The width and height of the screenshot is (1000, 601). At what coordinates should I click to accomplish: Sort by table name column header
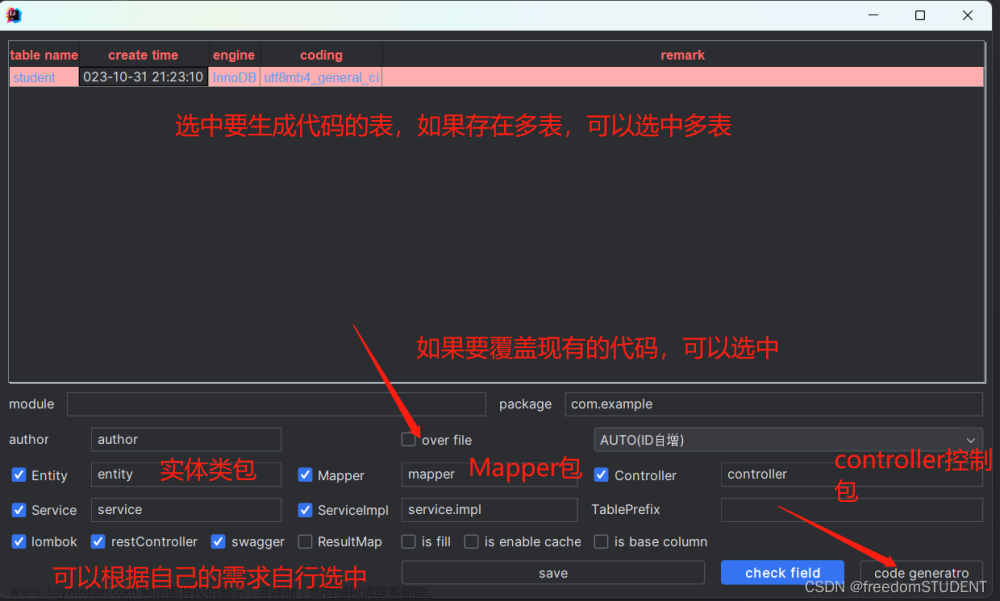(x=44, y=55)
